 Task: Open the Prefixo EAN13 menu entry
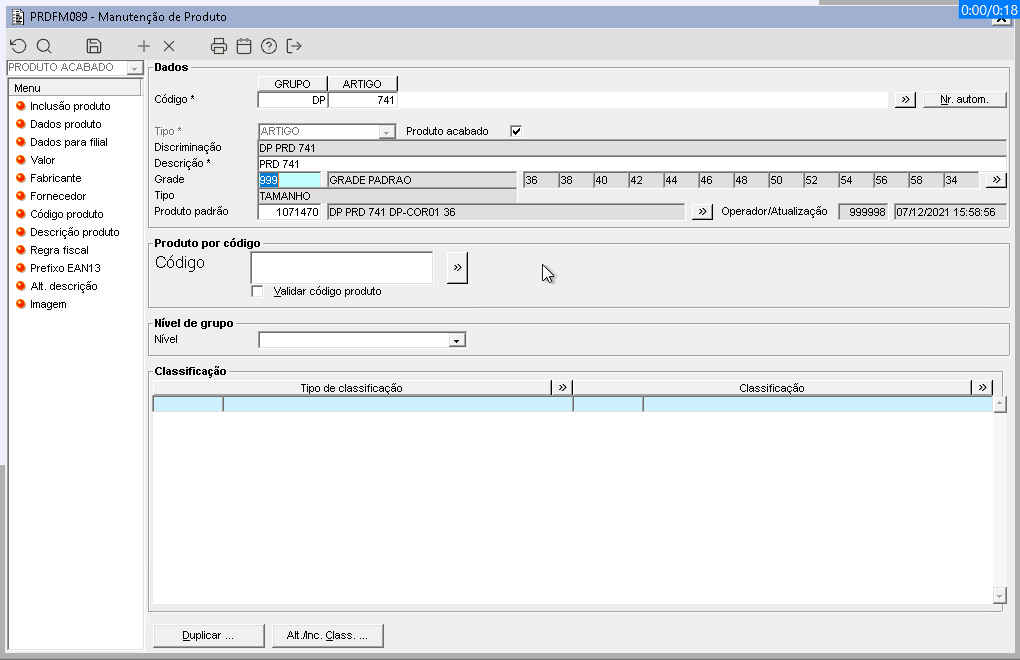pyautogui.click(x=65, y=268)
